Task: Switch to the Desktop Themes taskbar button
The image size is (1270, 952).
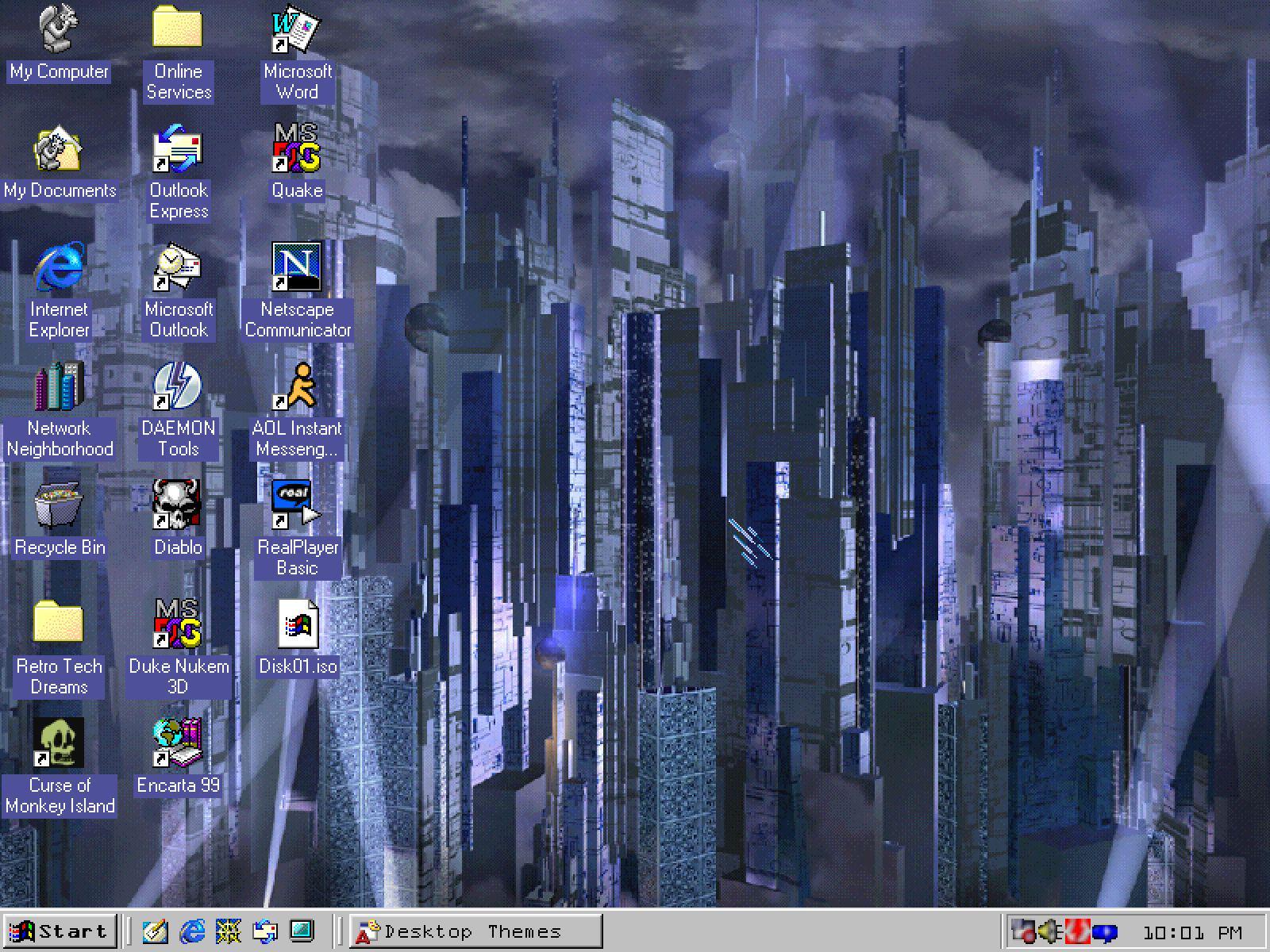Action: coord(475,931)
